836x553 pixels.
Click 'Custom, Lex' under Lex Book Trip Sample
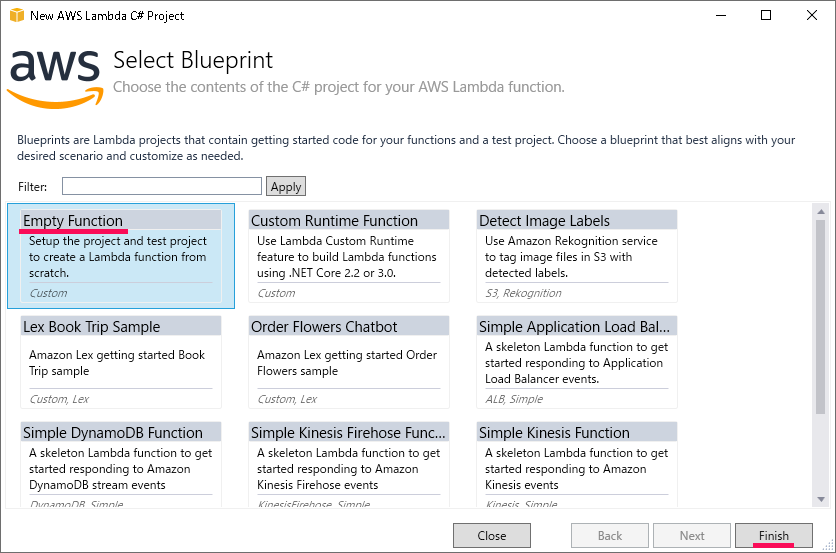coord(59,399)
